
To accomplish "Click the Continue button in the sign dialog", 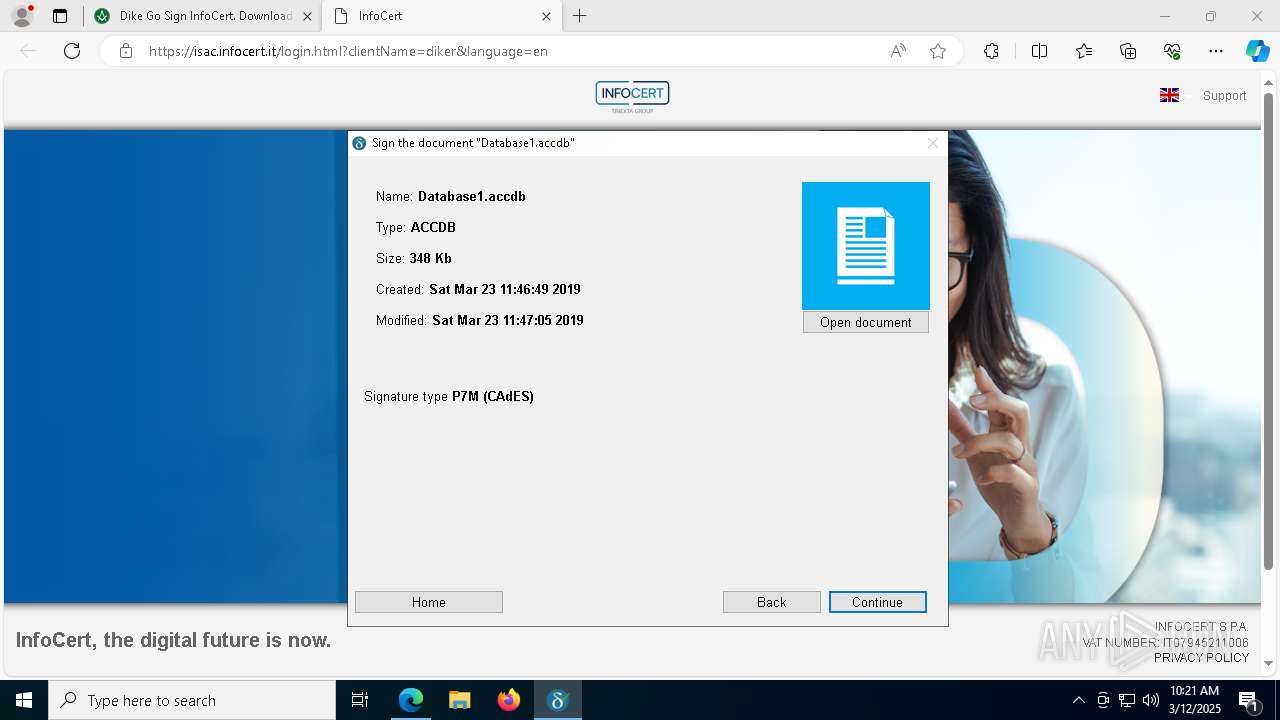I will 877,602.
